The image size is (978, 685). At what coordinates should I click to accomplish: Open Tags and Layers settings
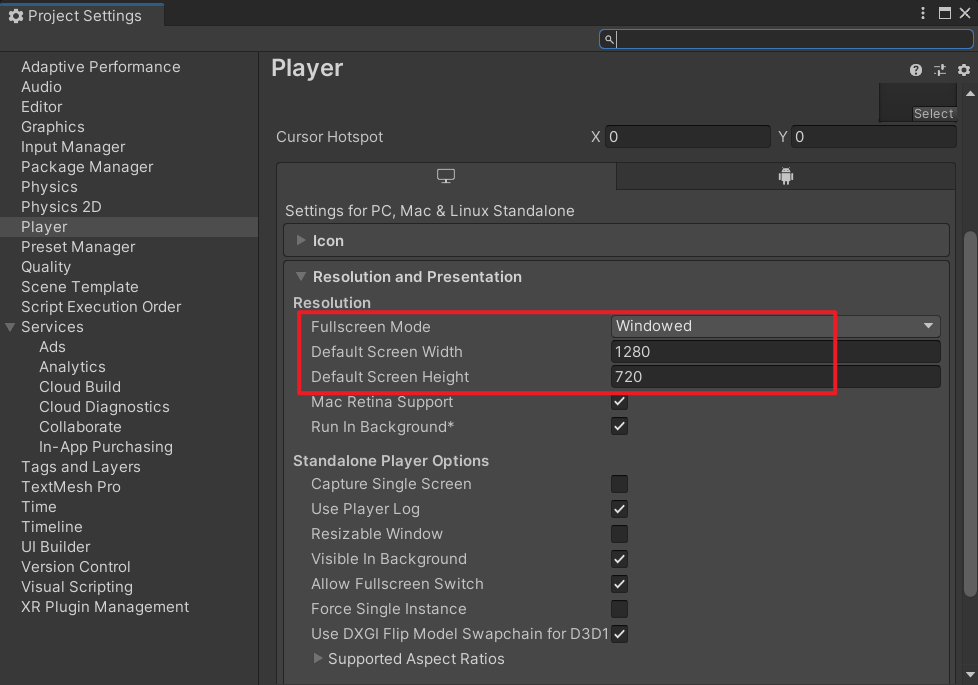[80, 467]
